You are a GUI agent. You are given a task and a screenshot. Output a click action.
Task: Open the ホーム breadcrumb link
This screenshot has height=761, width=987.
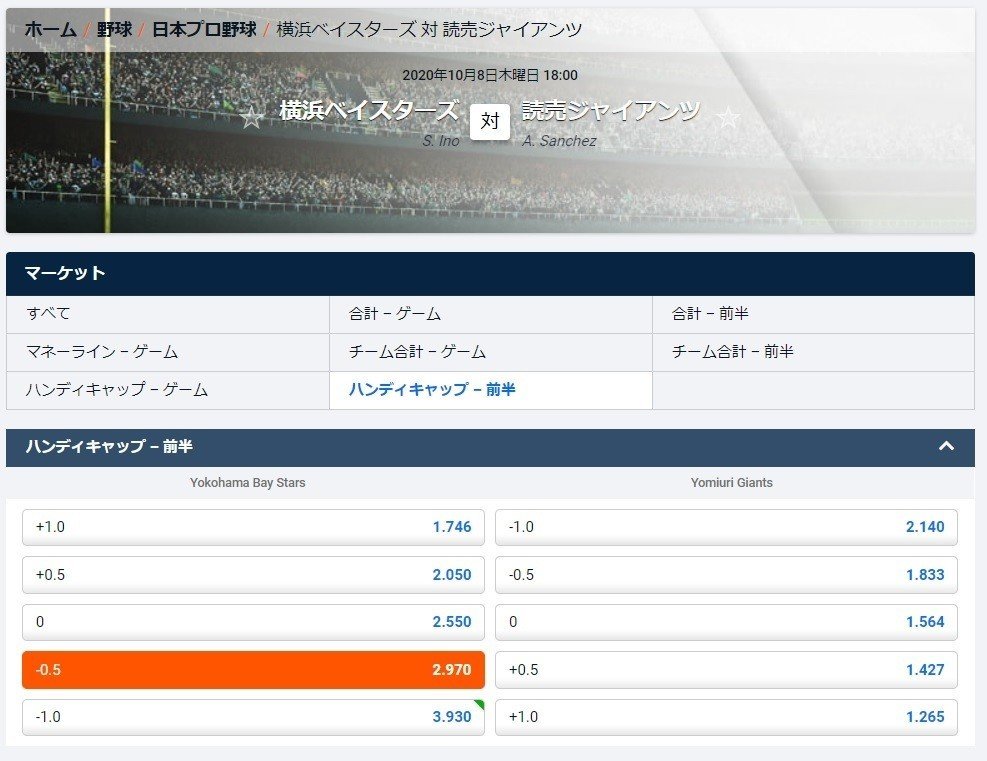[50, 30]
